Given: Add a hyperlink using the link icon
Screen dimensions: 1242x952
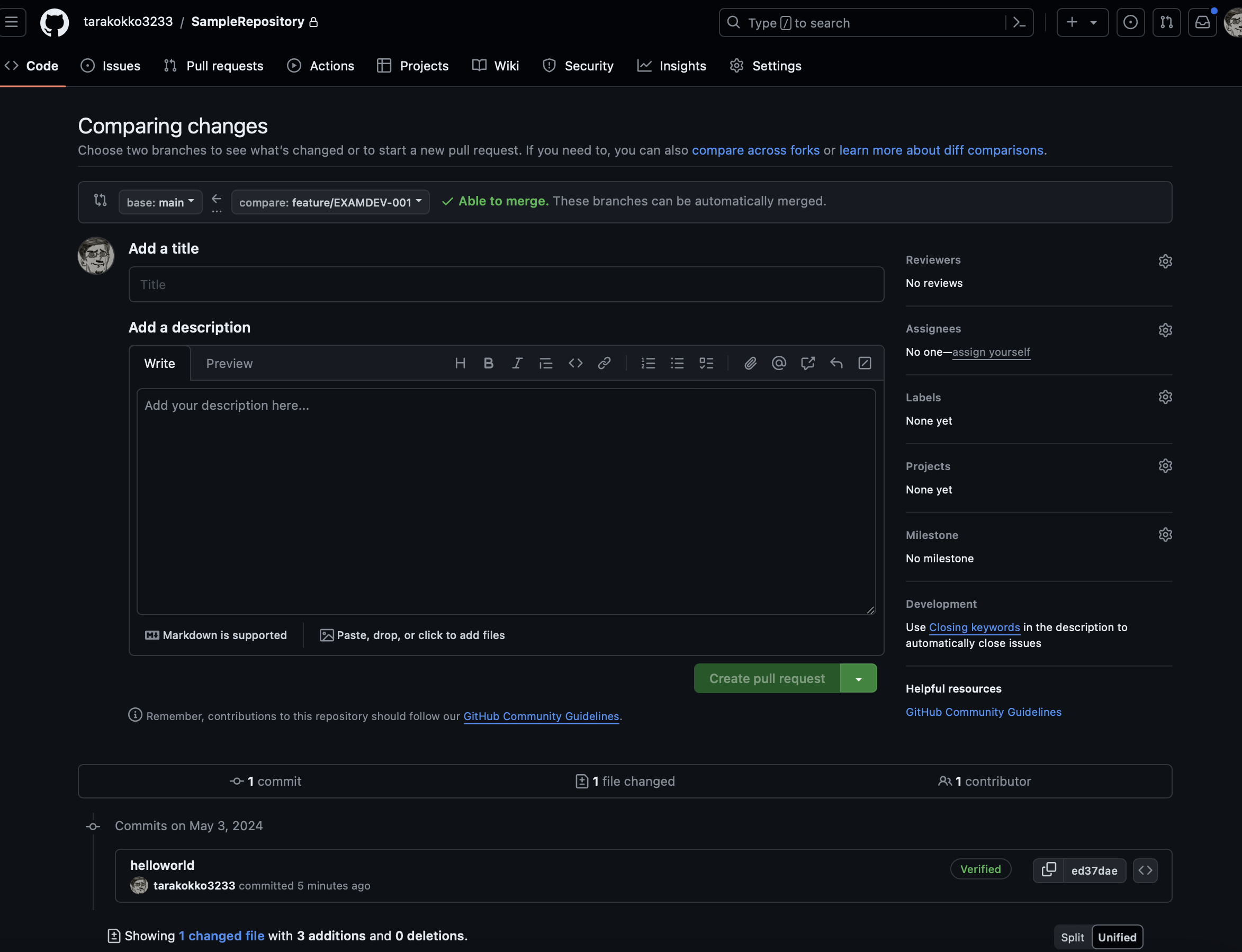Looking at the screenshot, I should click(605, 363).
